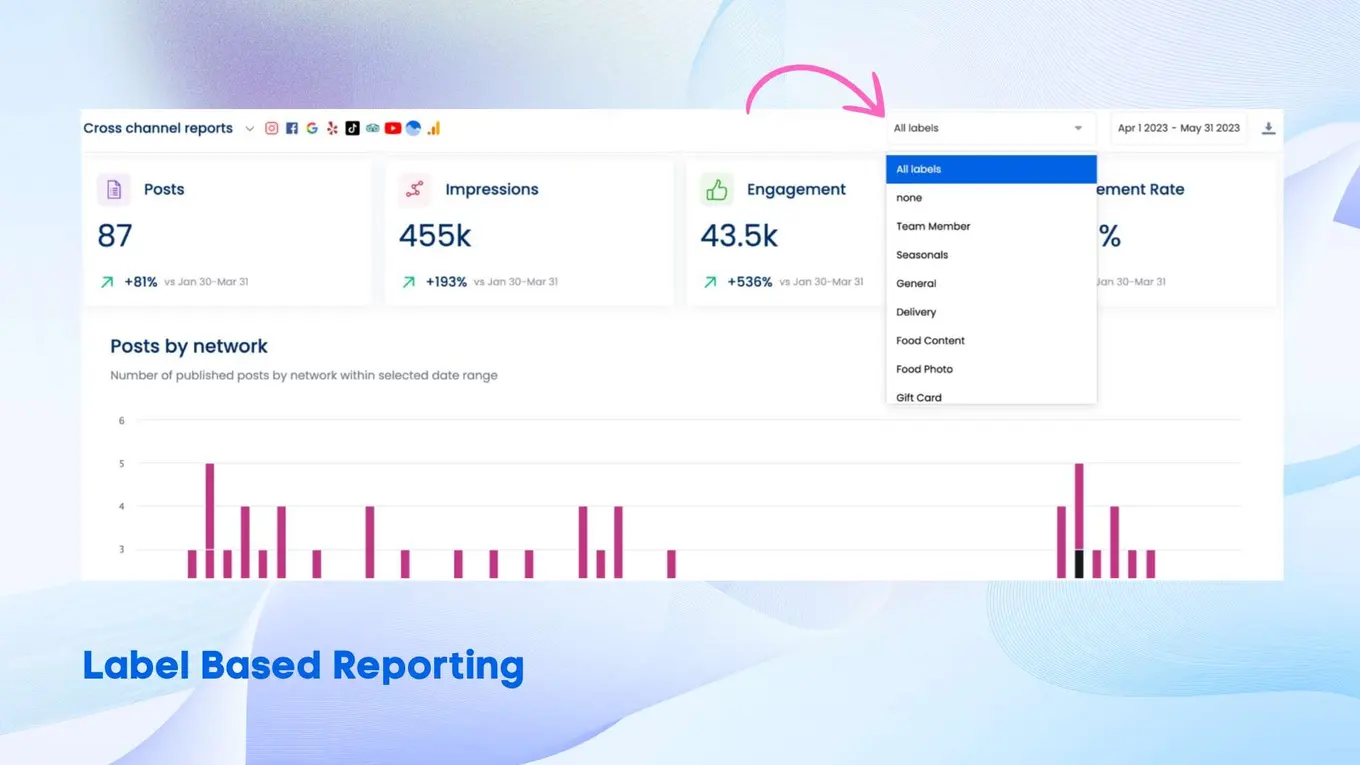The width and height of the screenshot is (1360, 765).
Task: Select the none label option
Action: [908, 197]
